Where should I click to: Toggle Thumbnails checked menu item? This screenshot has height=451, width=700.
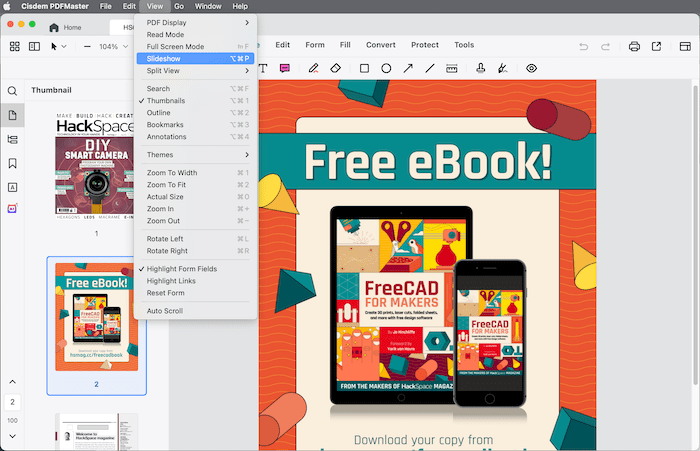coord(165,101)
